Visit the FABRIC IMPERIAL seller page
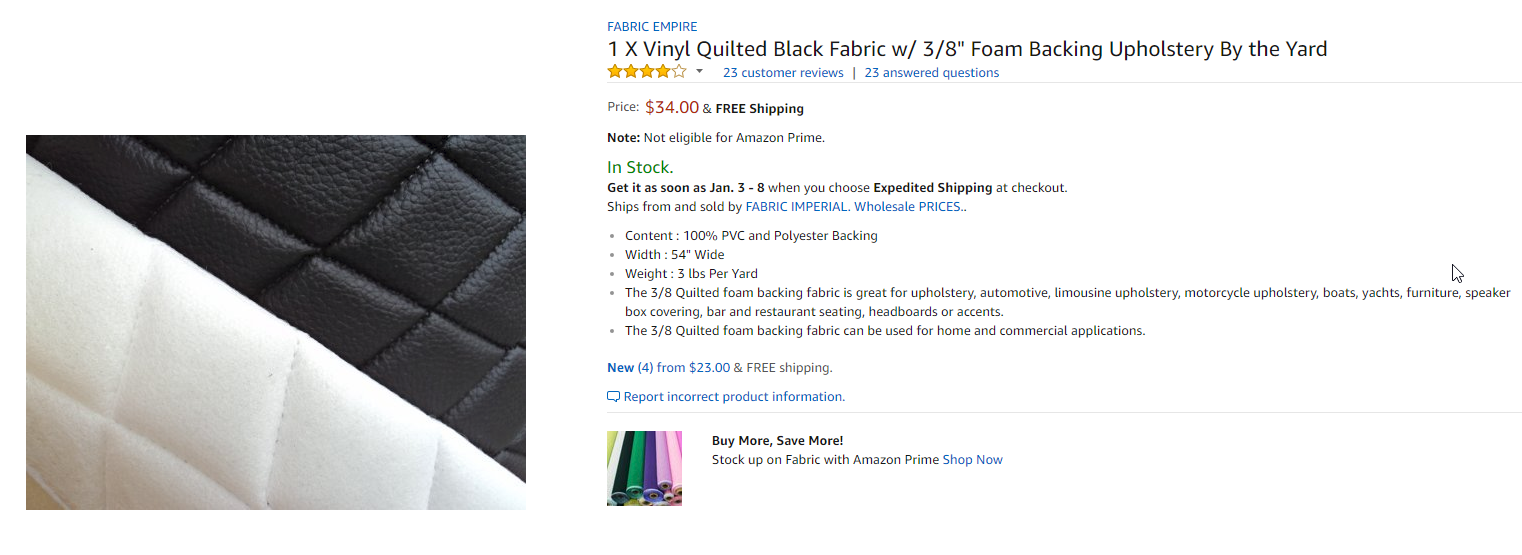Viewport: 1522px width, 555px height. 797,207
